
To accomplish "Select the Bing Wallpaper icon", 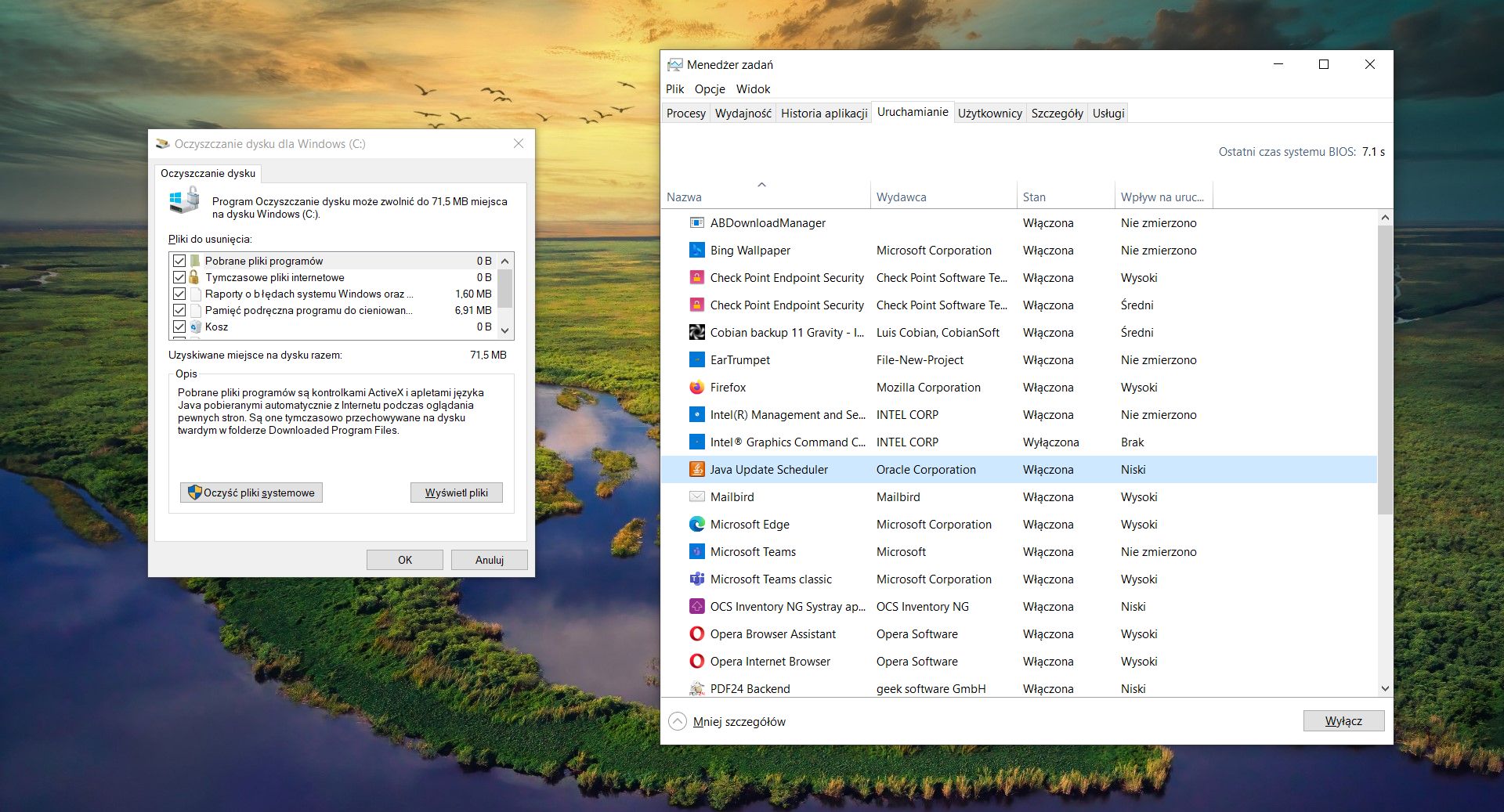I will (x=697, y=250).
